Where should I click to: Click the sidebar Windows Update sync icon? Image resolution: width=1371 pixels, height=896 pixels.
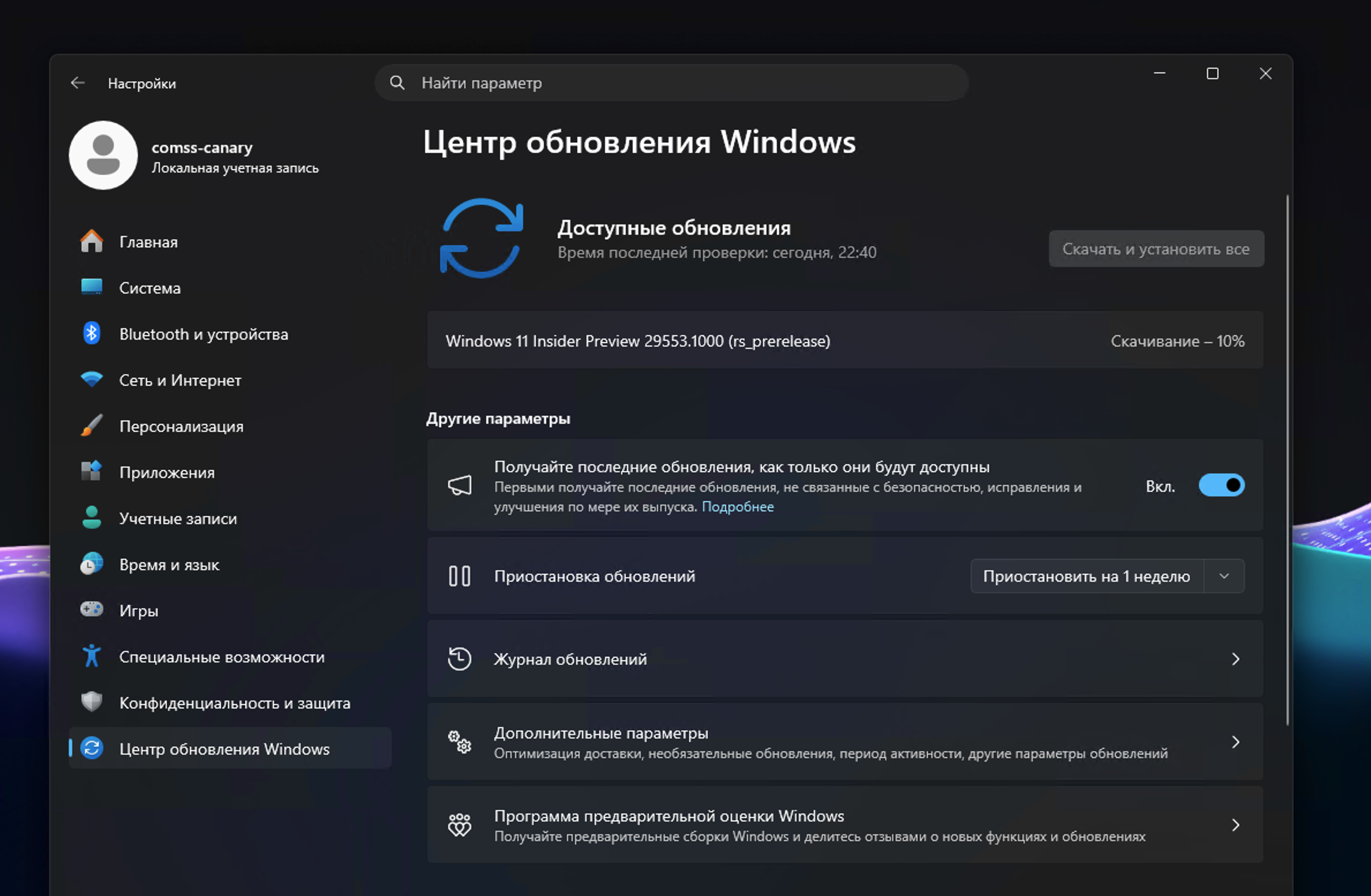[92, 748]
